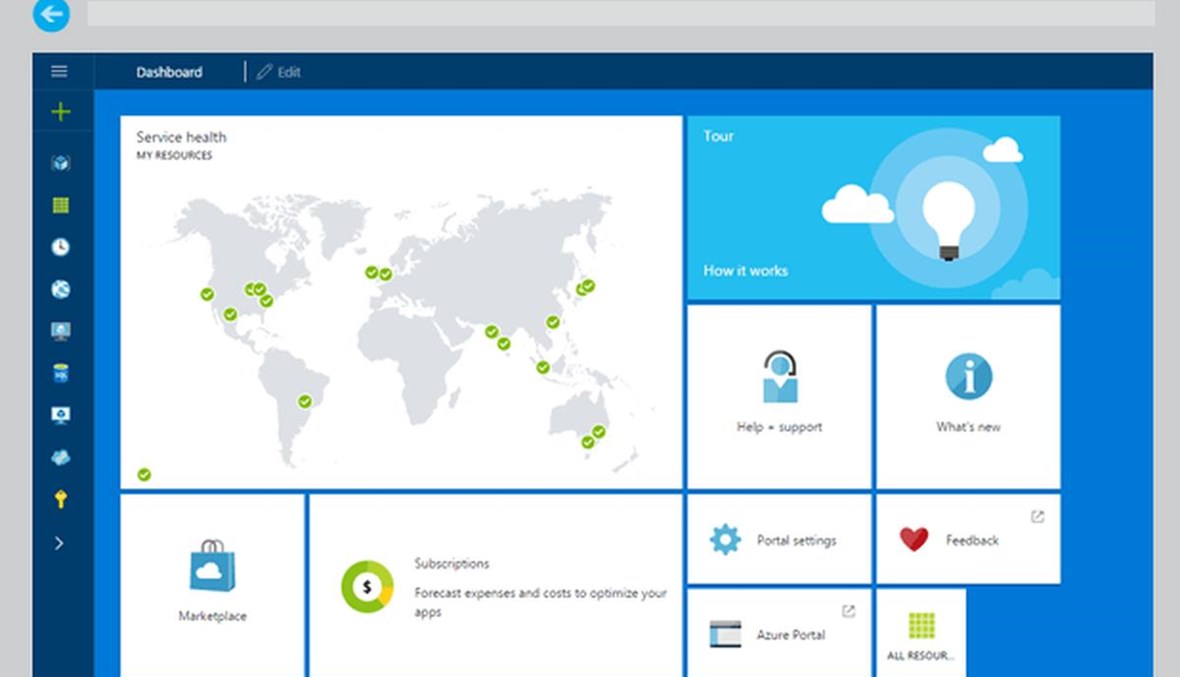Click the Edit dashboard button
Viewport: 1180px width, 677px height.
pyautogui.click(x=279, y=72)
